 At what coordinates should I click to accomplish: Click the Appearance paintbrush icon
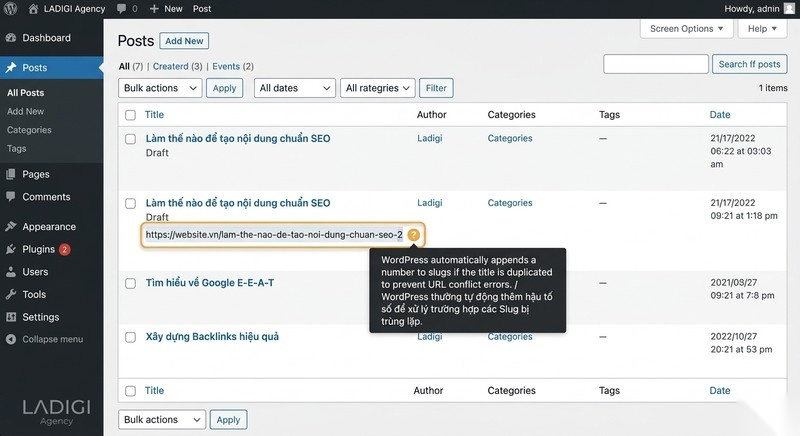point(11,226)
